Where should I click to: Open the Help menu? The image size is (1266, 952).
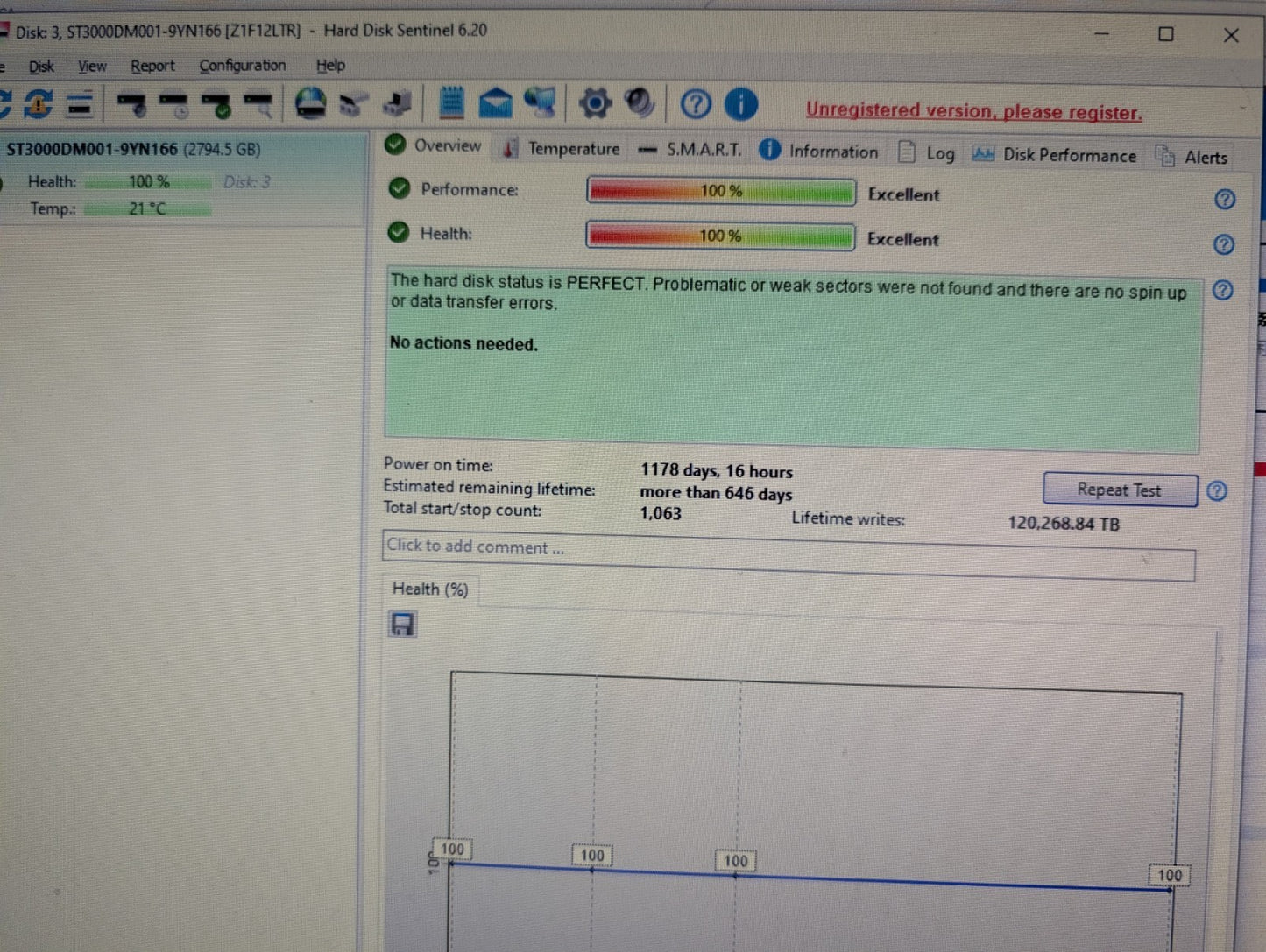pos(330,66)
